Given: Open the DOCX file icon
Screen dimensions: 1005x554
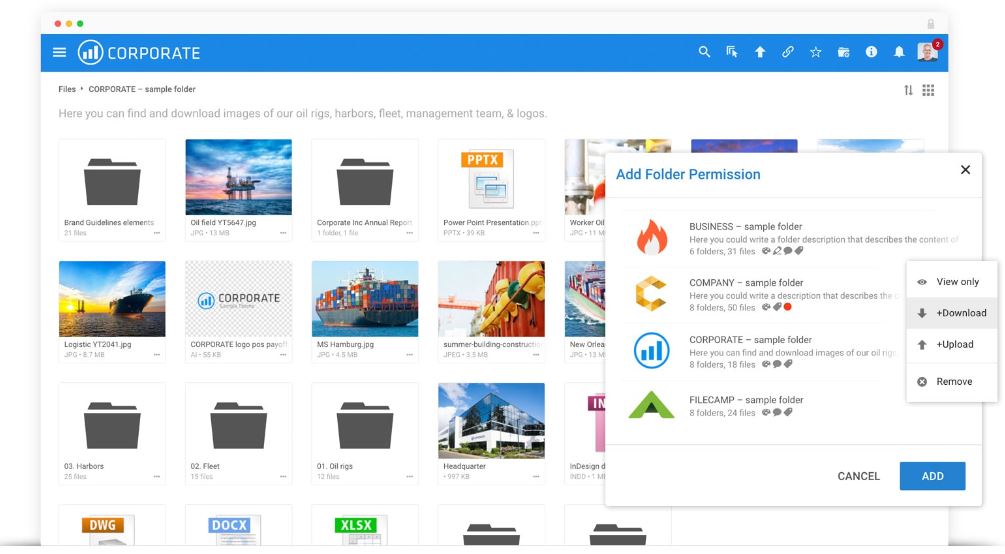Looking at the screenshot, I should point(234,530).
